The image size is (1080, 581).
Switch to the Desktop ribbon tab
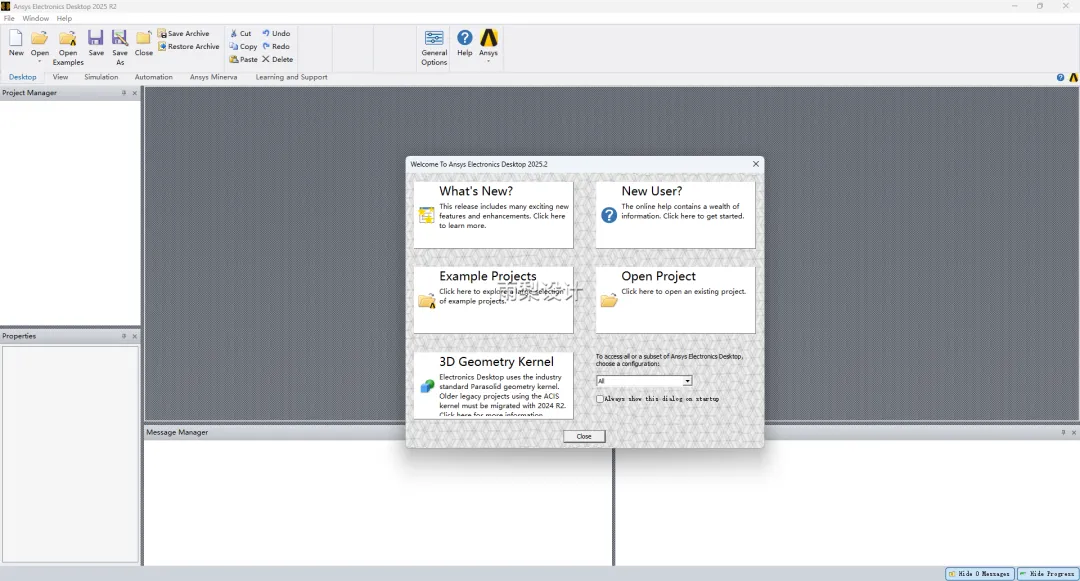[23, 77]
